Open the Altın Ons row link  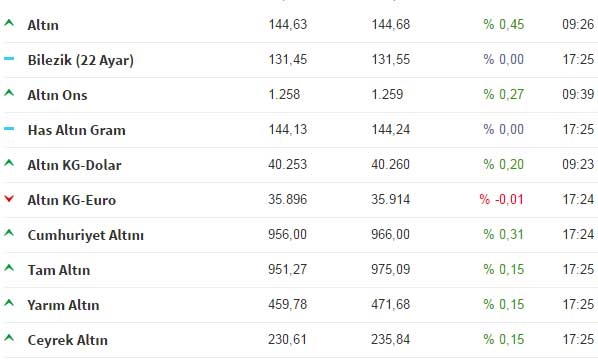tap(57, 95)
